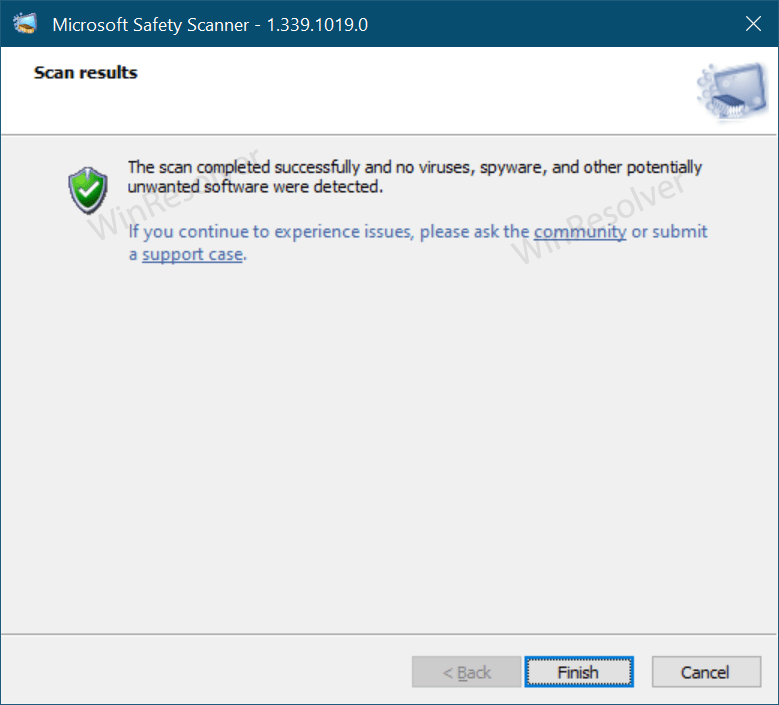
Task: Open the community link
Action: point(580,232)
